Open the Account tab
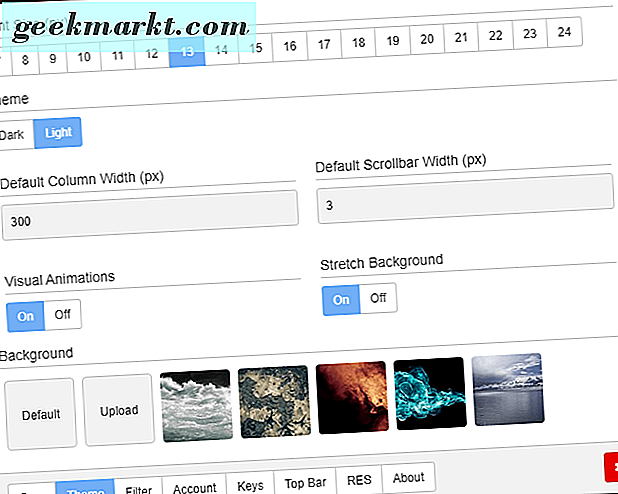Screen dimensions: 618x494 195,487
